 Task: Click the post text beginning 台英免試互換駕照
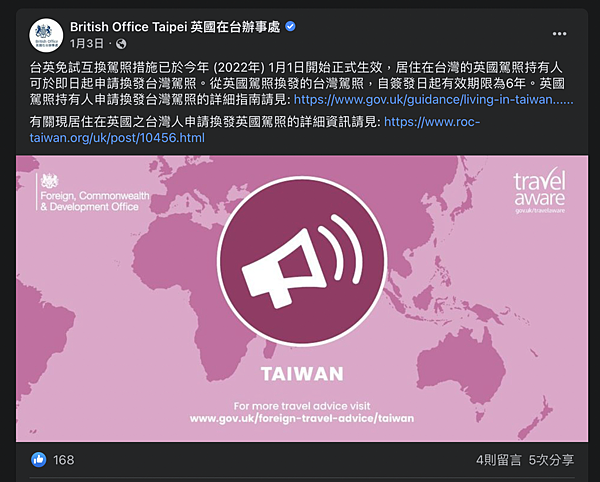pos(302,83)
